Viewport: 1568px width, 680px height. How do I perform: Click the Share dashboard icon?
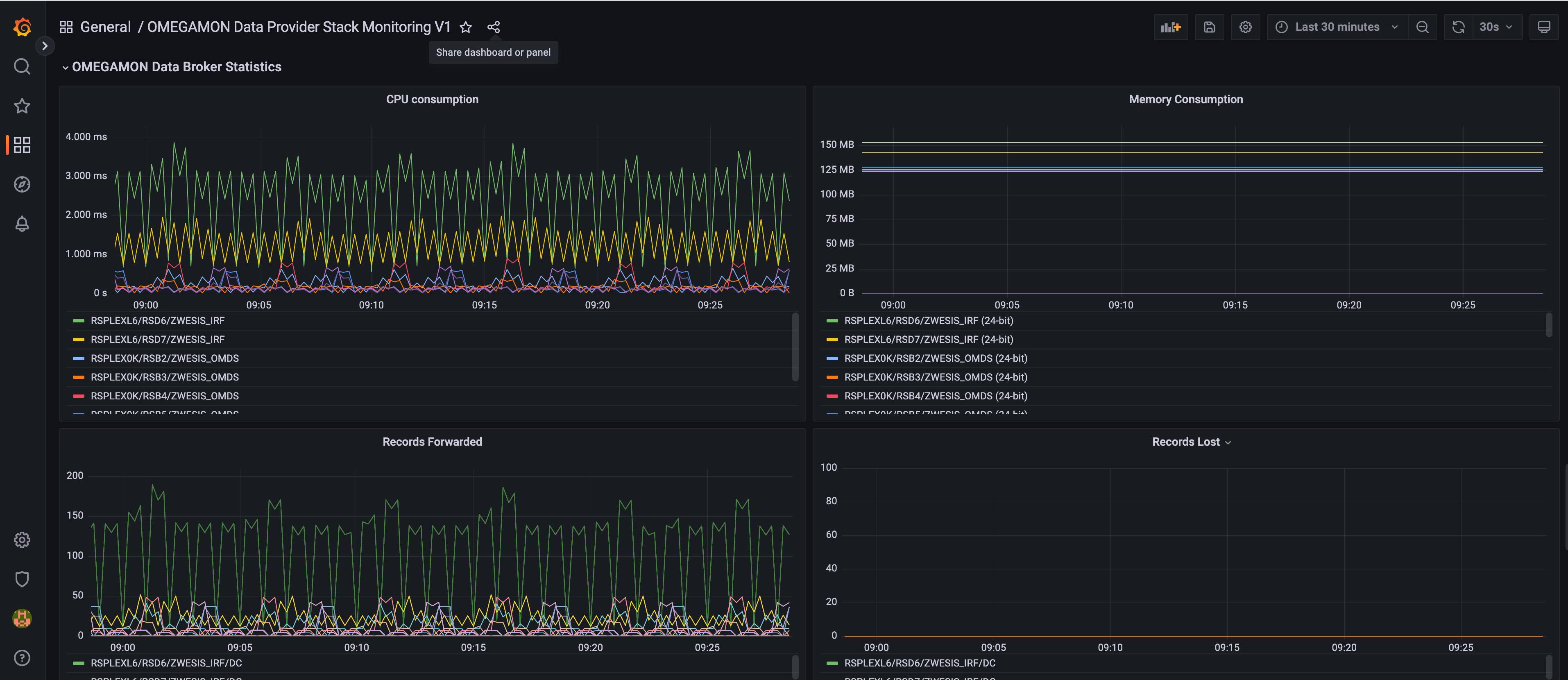pyautogui.click(x=493, y=27)
